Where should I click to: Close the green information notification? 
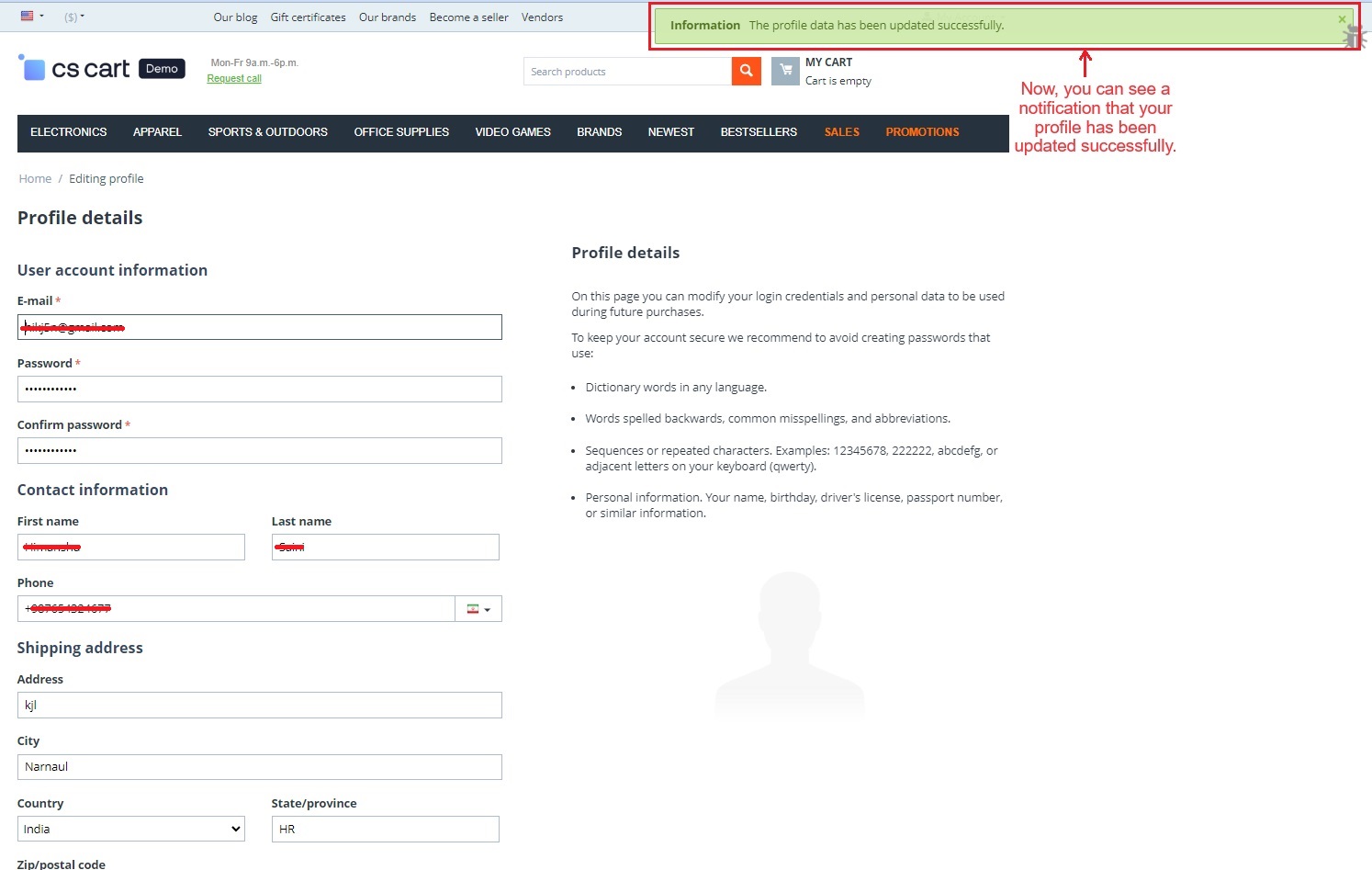pyautogui.click(x=1342, y=19)
